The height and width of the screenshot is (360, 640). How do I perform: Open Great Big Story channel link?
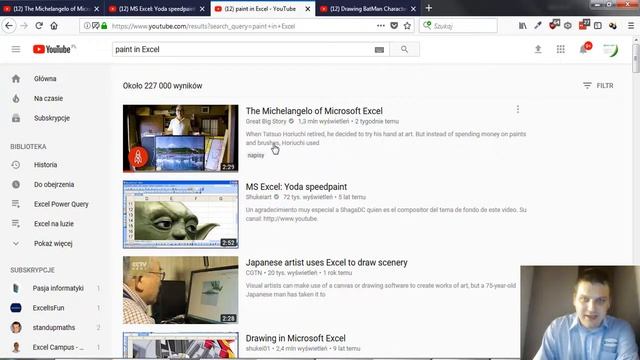[266, 121]
